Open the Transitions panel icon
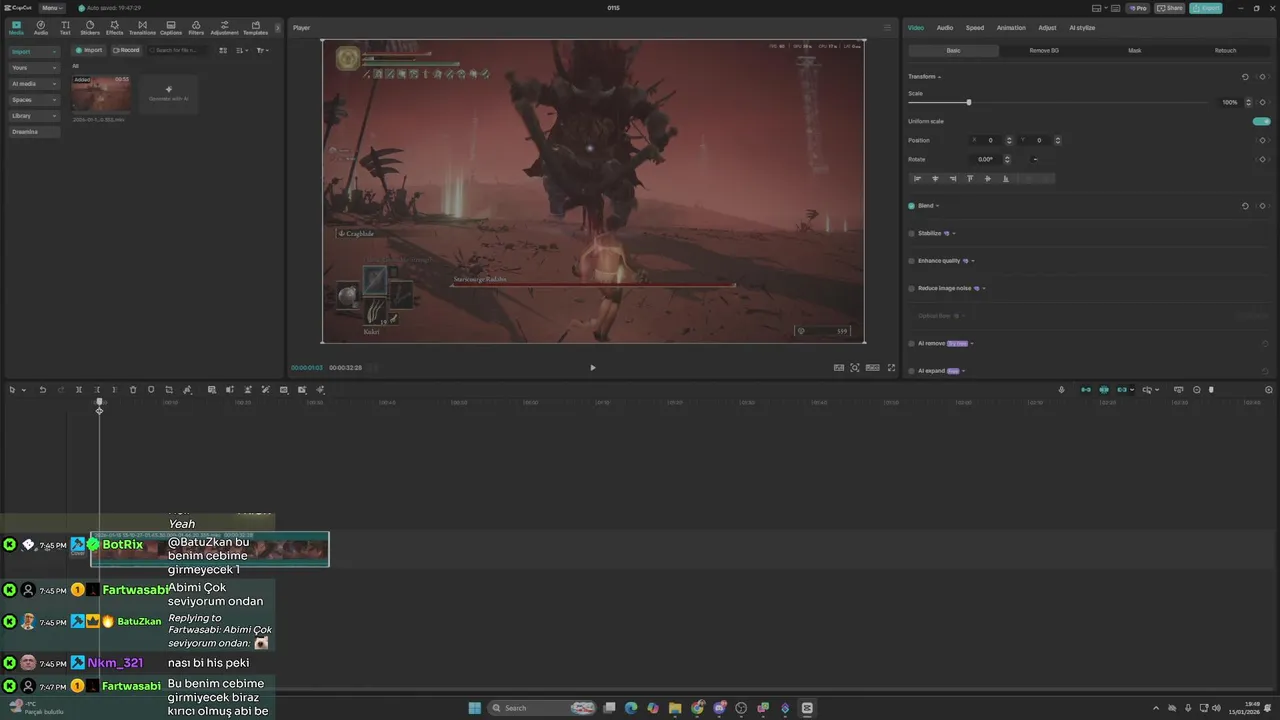The image size is (1280, 720). pyautogui.click(x=142, y=27)
